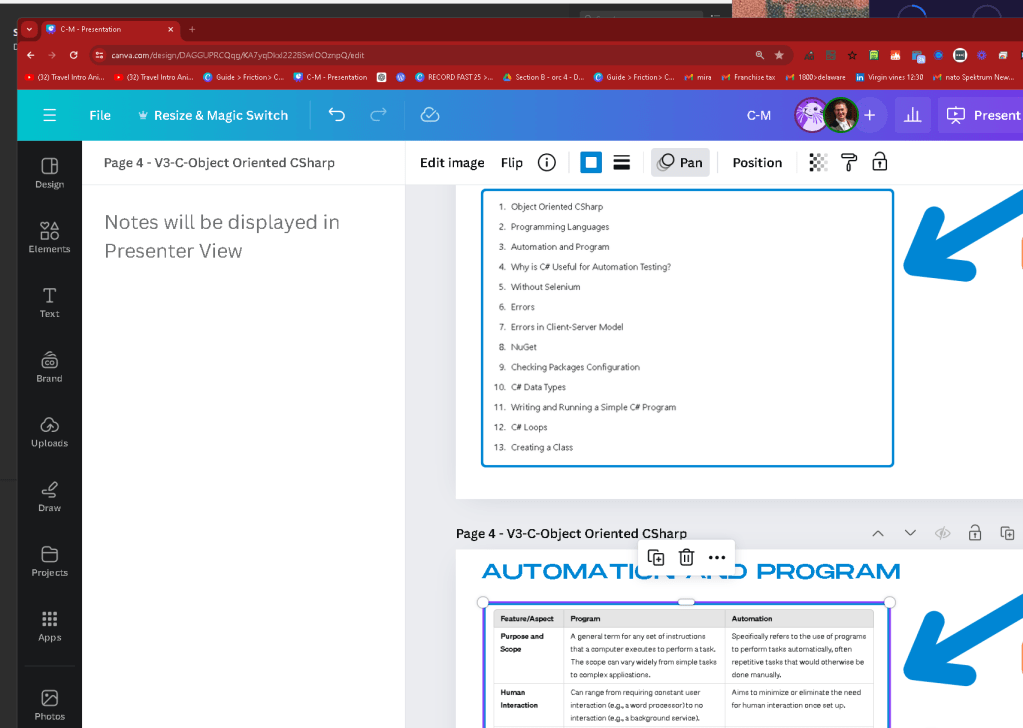Screen dimensions: 1023x728
Task: Open the Brand side panel
Action: (x=50, y=367)
